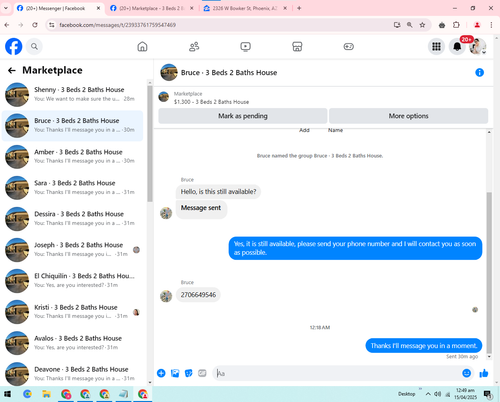The image size is (500, 402).
Task: Open Windows Start menu
Action: (x=7, y=394)
